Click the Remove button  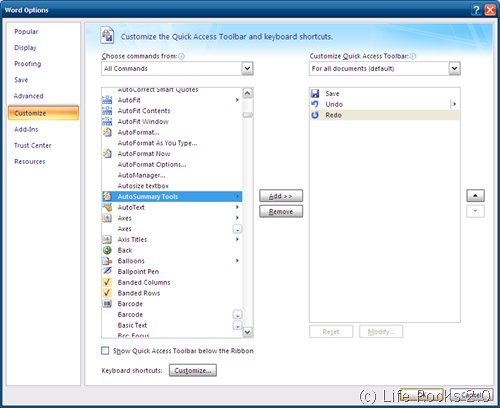(x=281, y=211)
